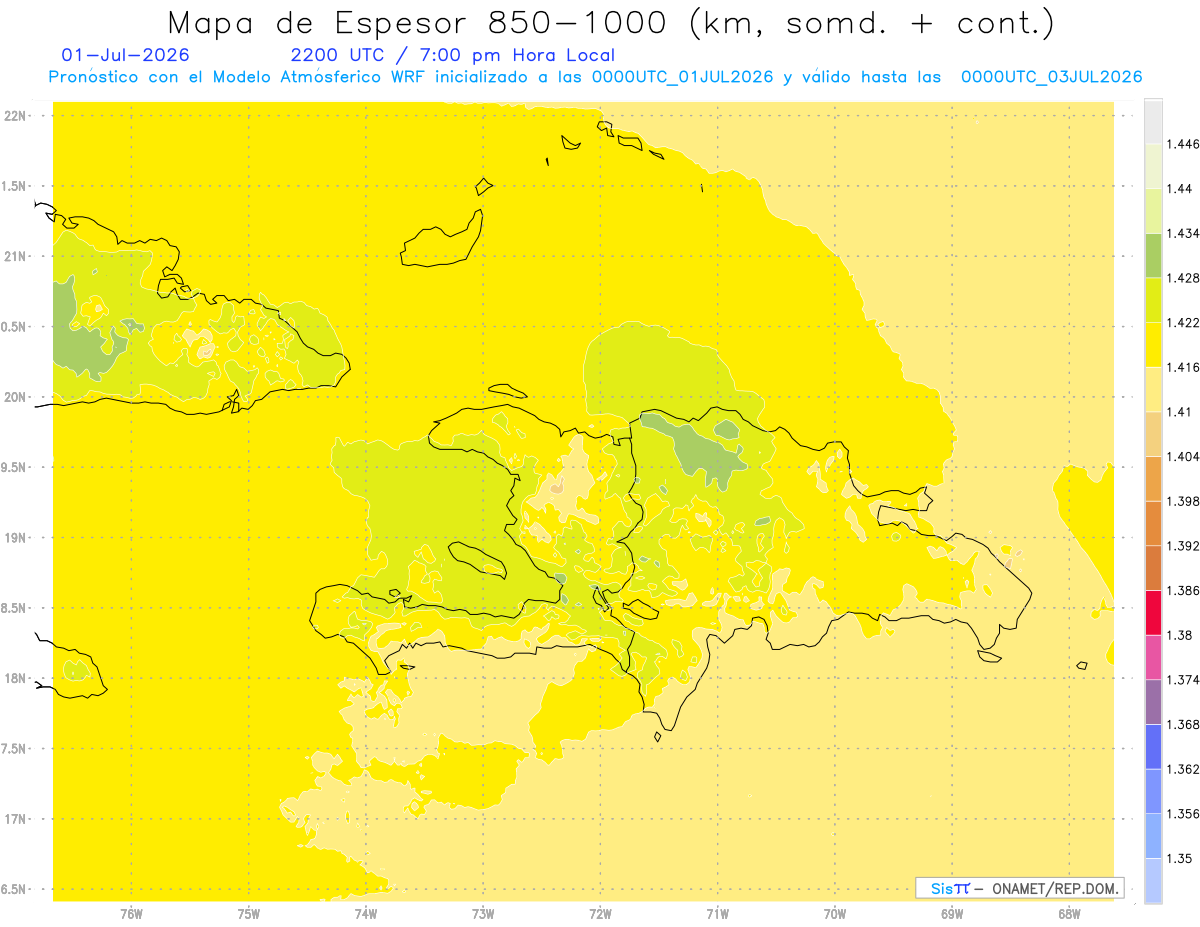Click the colorbar value 1.398
Screen dimensions: 1200x927
1185,501
